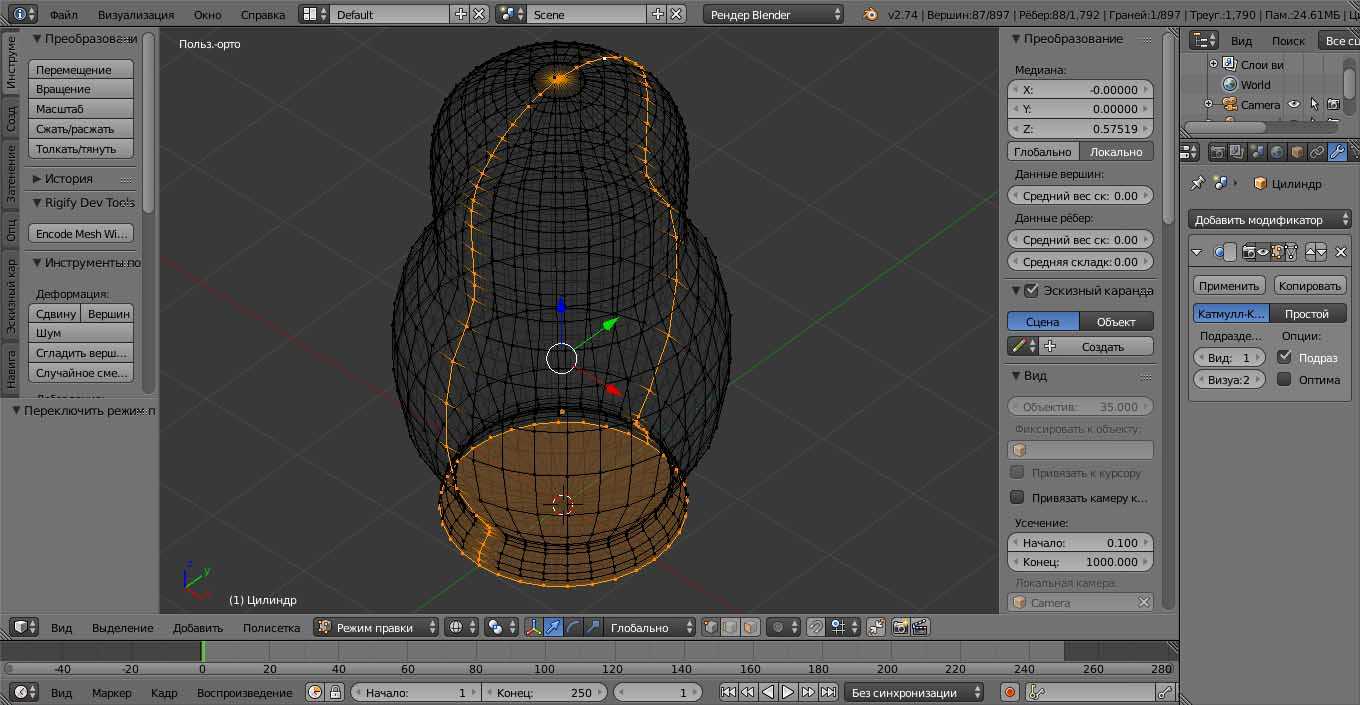Viewport: 1360px width, 705px height.
Task: Enable the Привязать камеру к виду checkbox
Action: coord(1017,497)
